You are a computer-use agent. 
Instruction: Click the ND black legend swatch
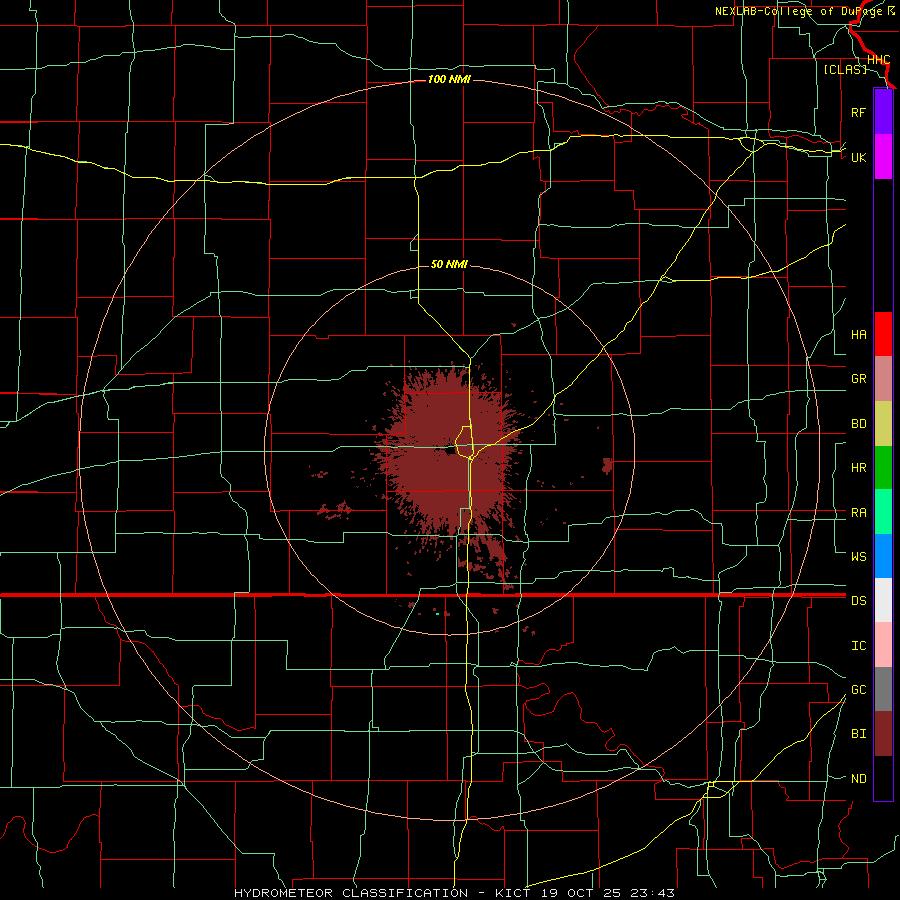coord(883,778)
